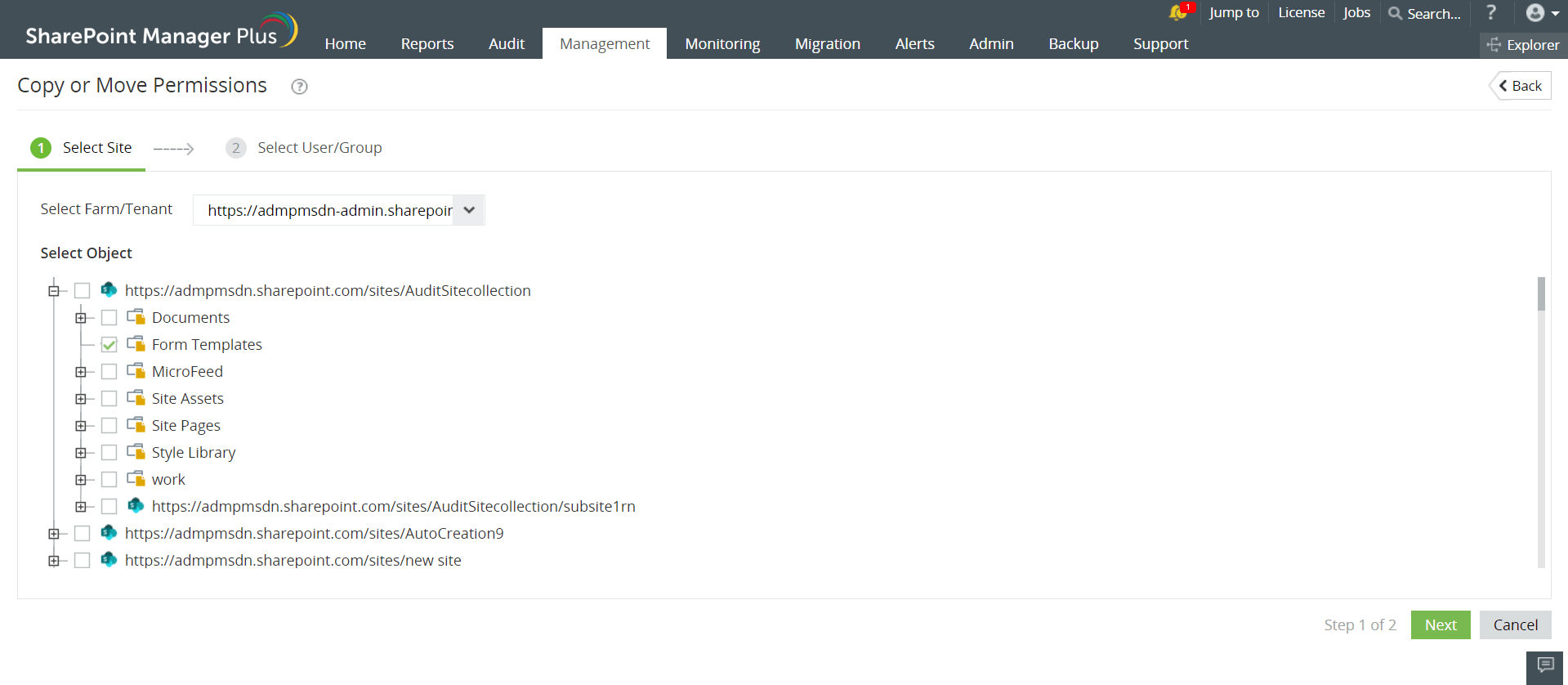Click the SharePoint Manager Plus logo
1568x685 pixels.
[x=161, y=31]
